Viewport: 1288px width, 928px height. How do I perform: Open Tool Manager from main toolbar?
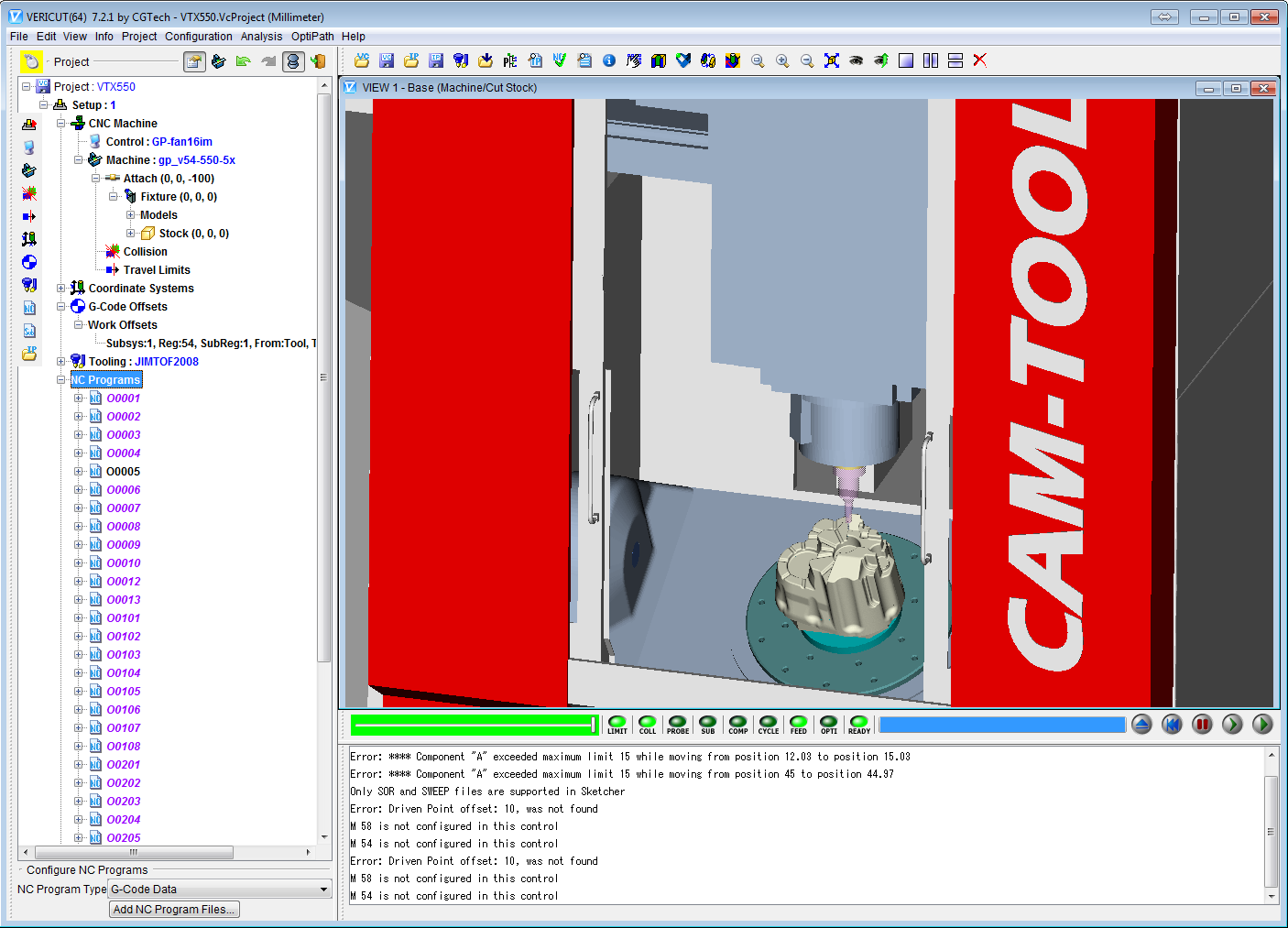click(x=461, y=60)
